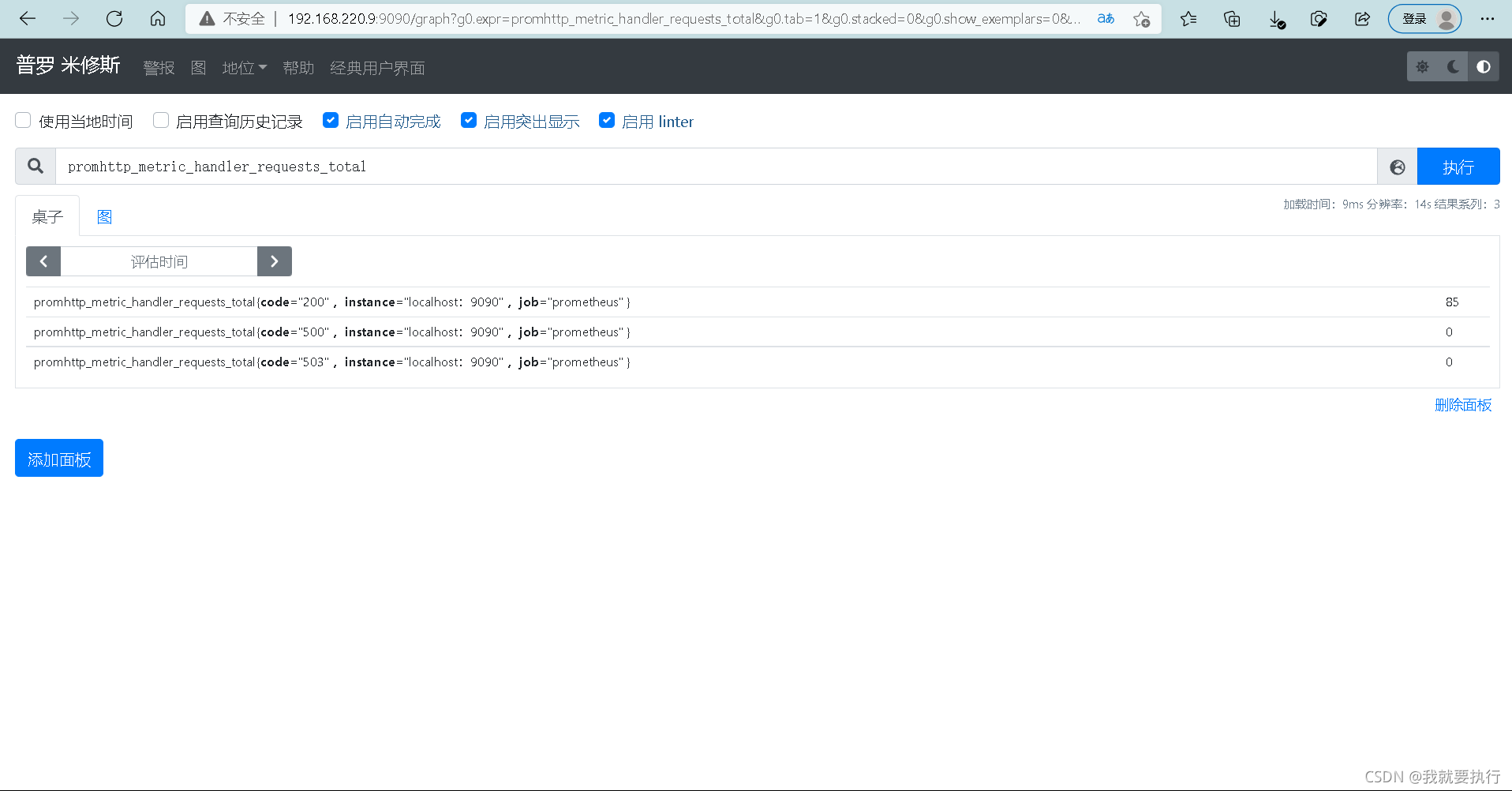Viewport: 1512px width, 791px height.
Task: Step evaluation time forward
Action: pyautogui.click(x=275, y=261)
